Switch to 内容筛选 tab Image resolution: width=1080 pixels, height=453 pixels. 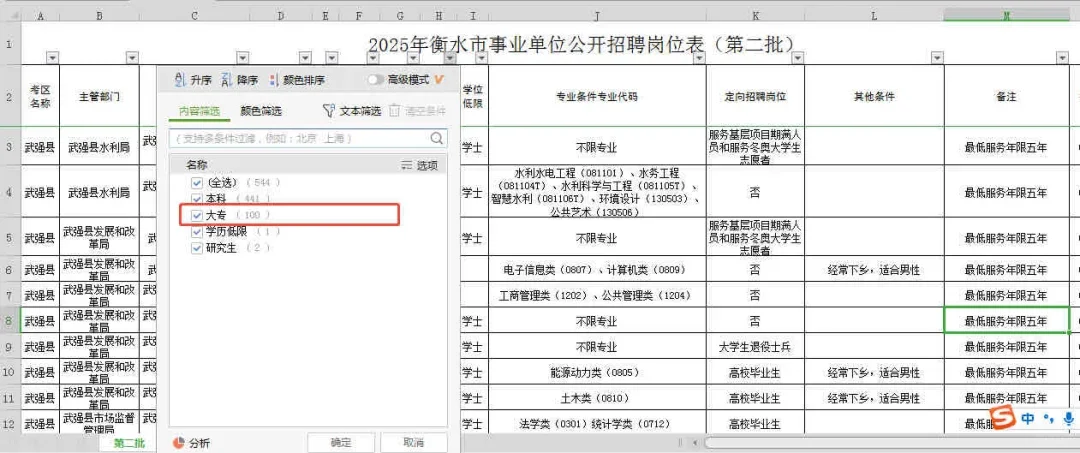[x=200, y=111]
